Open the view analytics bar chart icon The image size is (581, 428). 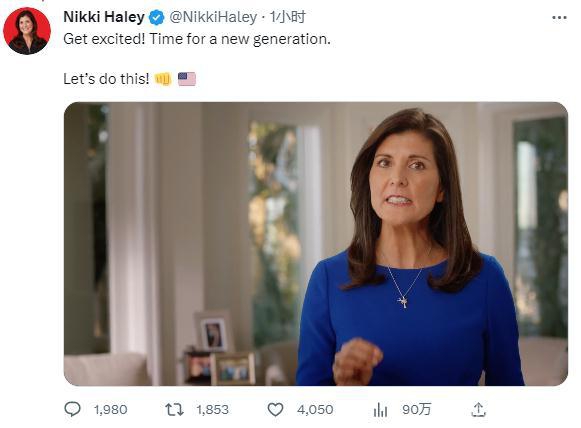click(x=380, y=410)
